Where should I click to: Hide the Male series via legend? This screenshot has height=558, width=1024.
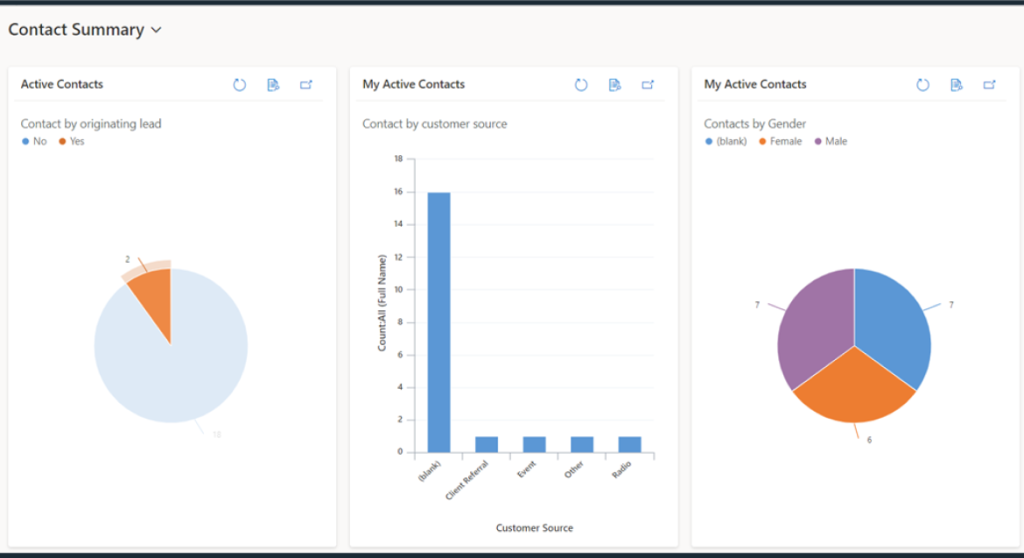tap(830, 142)
